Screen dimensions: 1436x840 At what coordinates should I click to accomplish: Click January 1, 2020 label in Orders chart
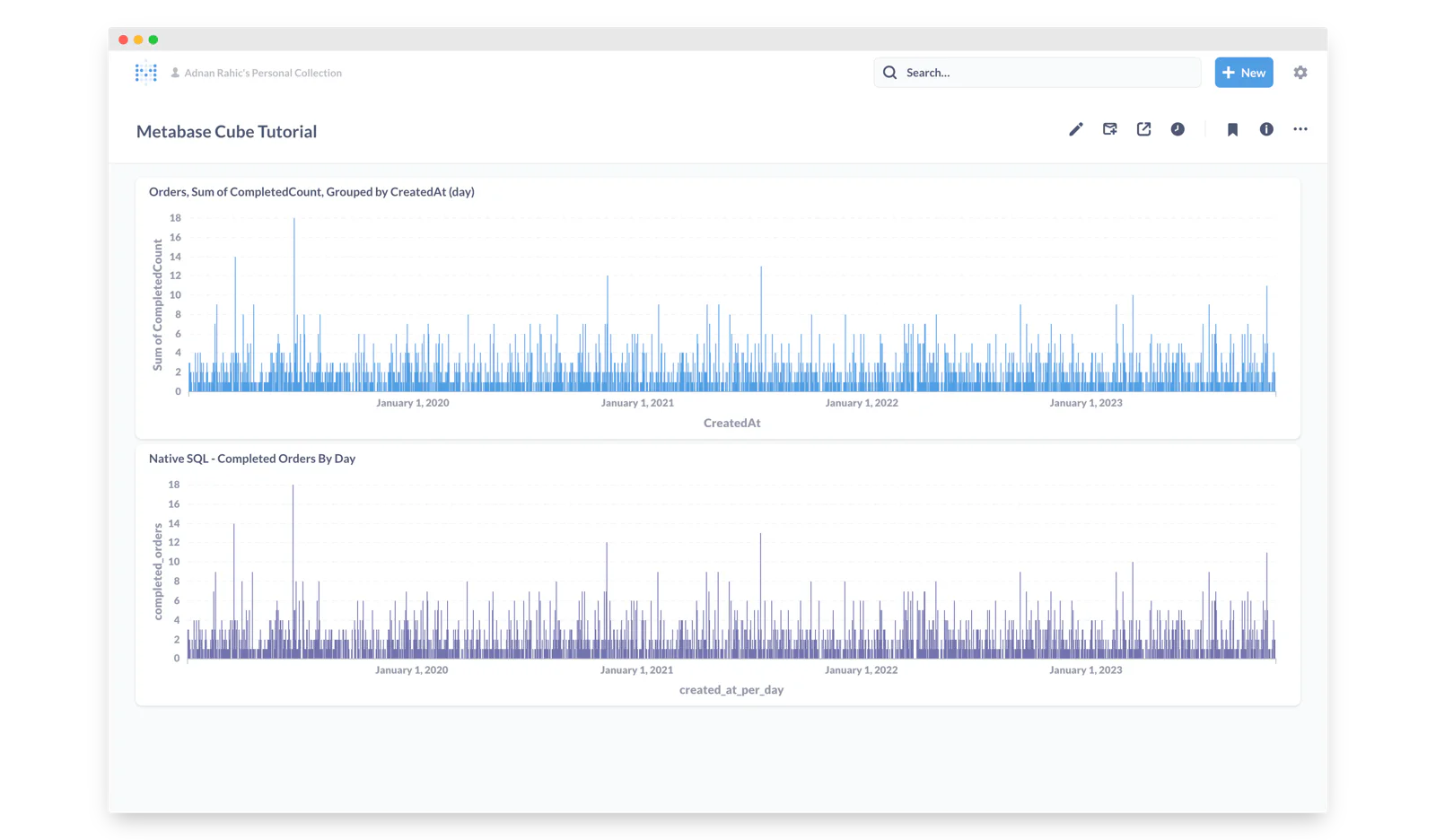pyautogui.click(x=413, y=403)
